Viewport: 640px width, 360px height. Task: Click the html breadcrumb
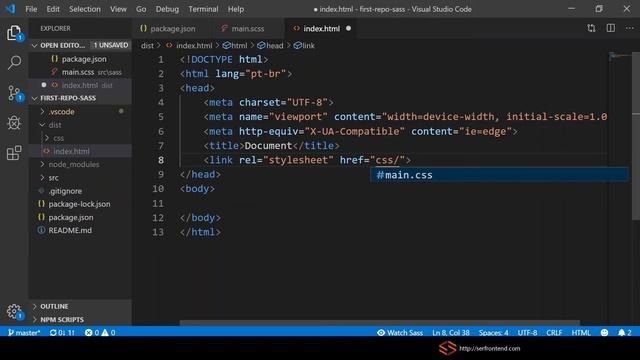236,46
